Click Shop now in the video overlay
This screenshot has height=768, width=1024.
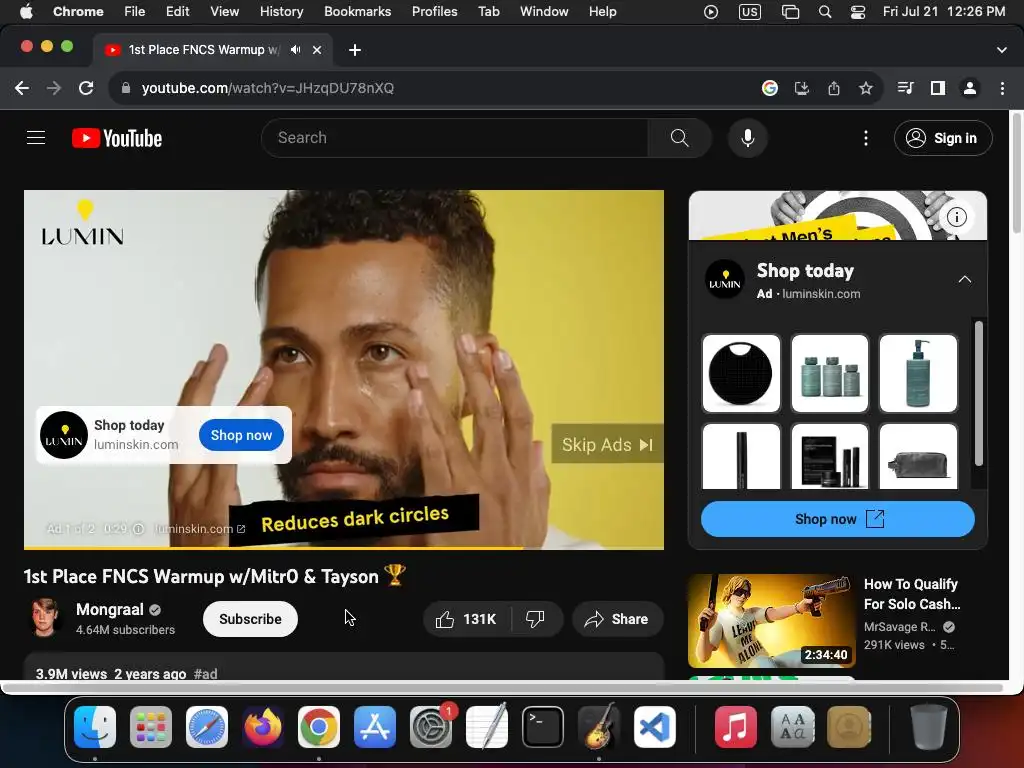click(241, 435)
